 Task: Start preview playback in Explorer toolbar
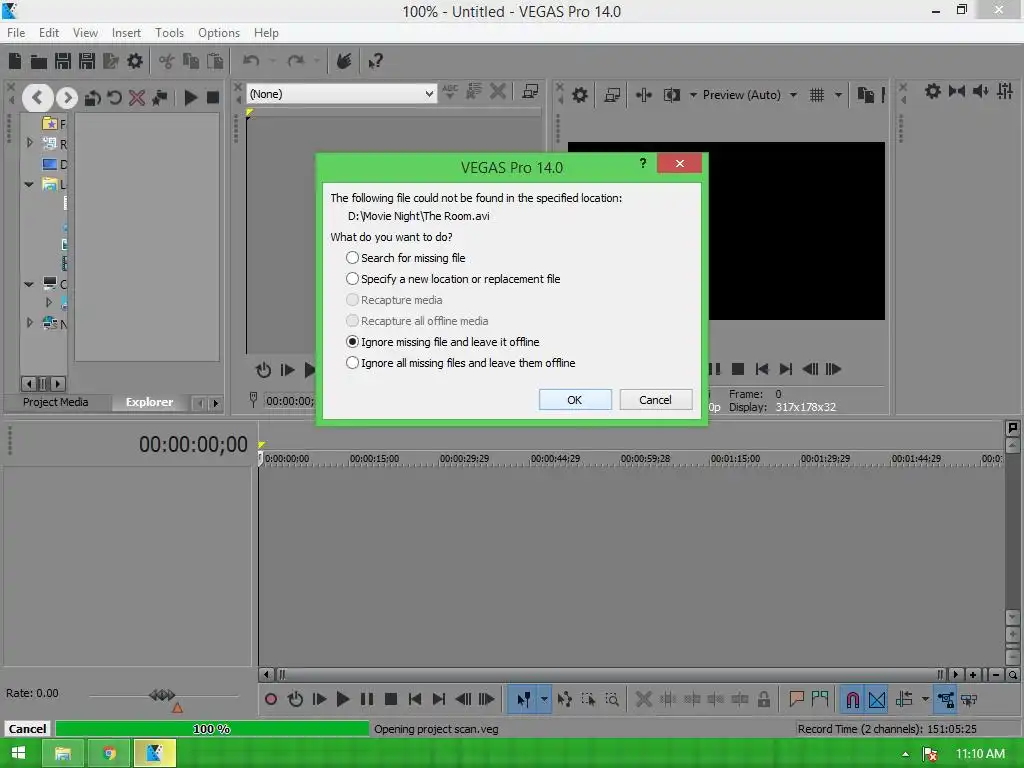coord(191,98)
